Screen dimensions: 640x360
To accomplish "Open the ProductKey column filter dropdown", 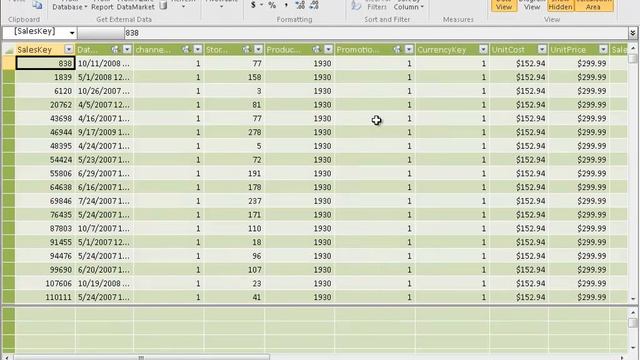I will point(328,49).
